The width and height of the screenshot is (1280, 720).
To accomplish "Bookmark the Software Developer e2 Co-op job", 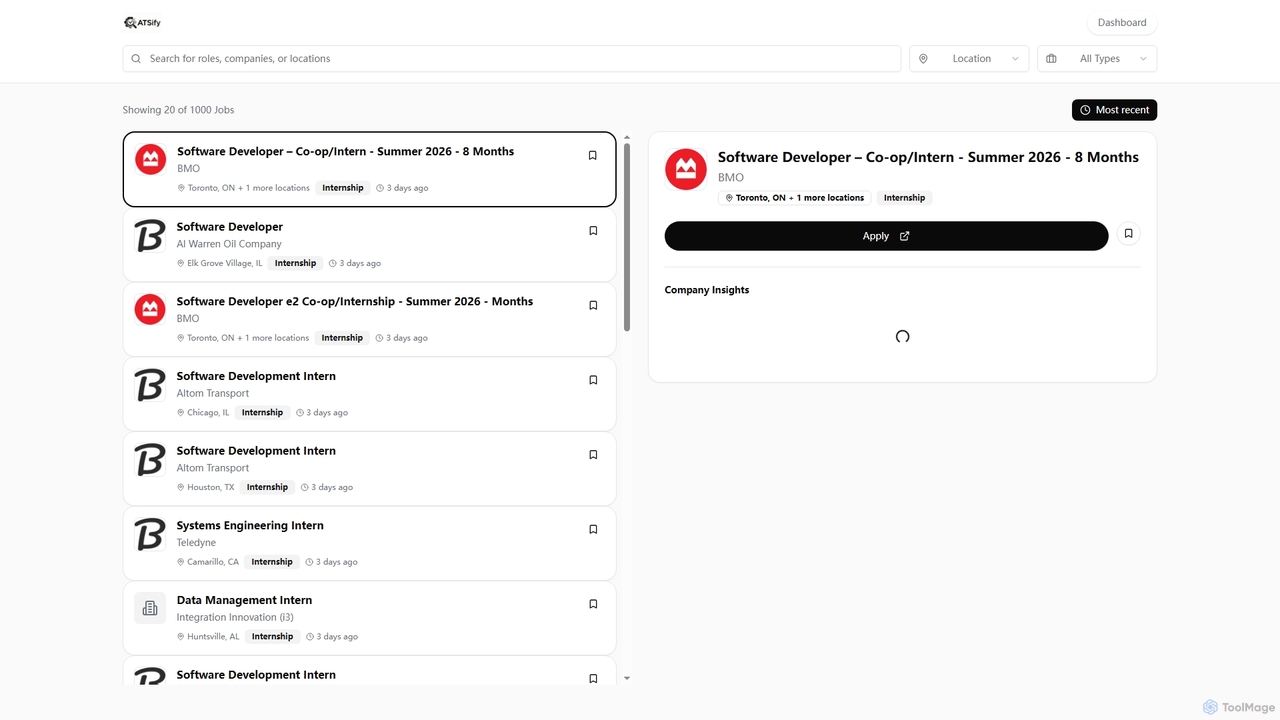I will pos(593,305).
